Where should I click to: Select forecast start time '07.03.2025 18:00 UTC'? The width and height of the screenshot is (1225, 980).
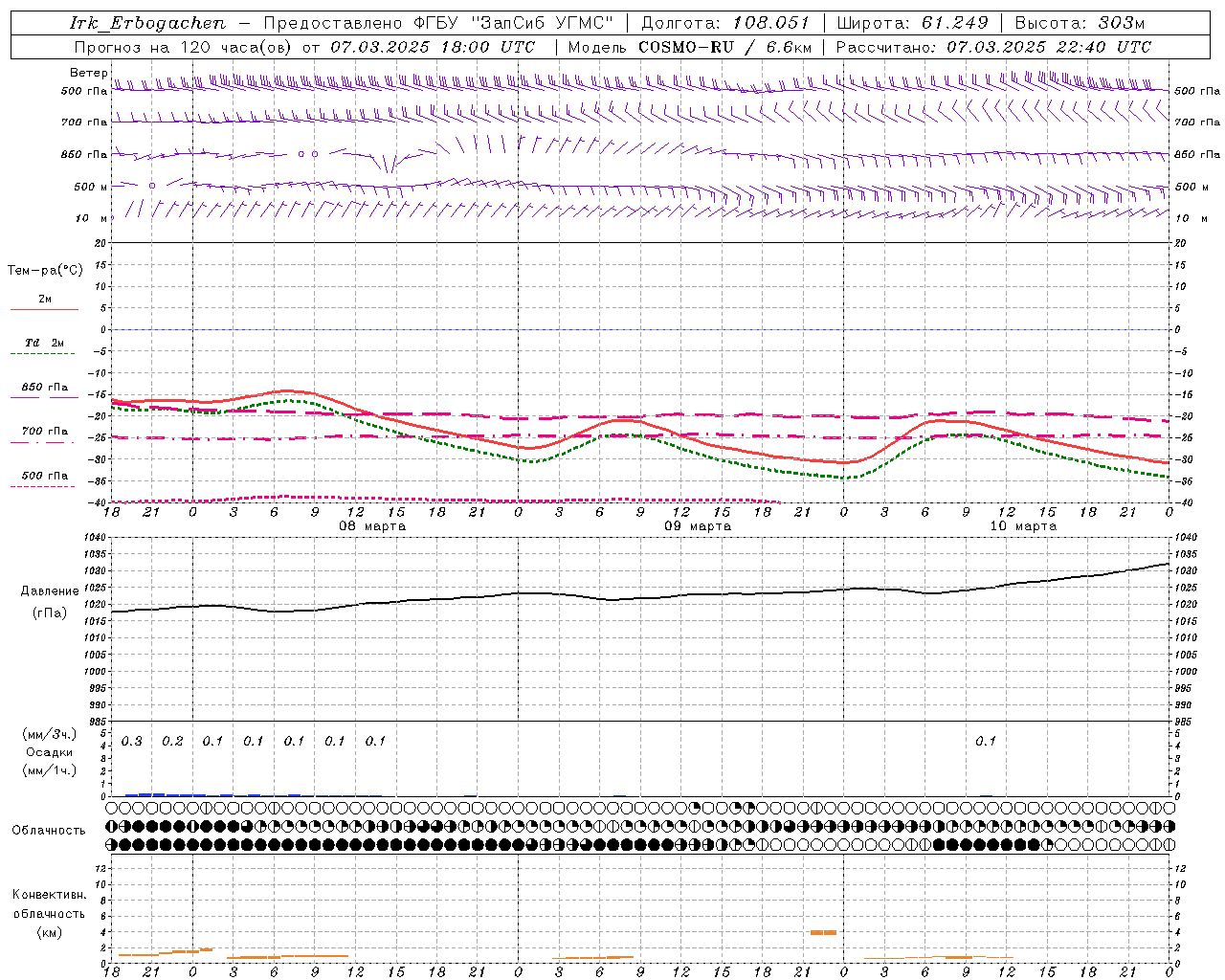coord(433,47)
